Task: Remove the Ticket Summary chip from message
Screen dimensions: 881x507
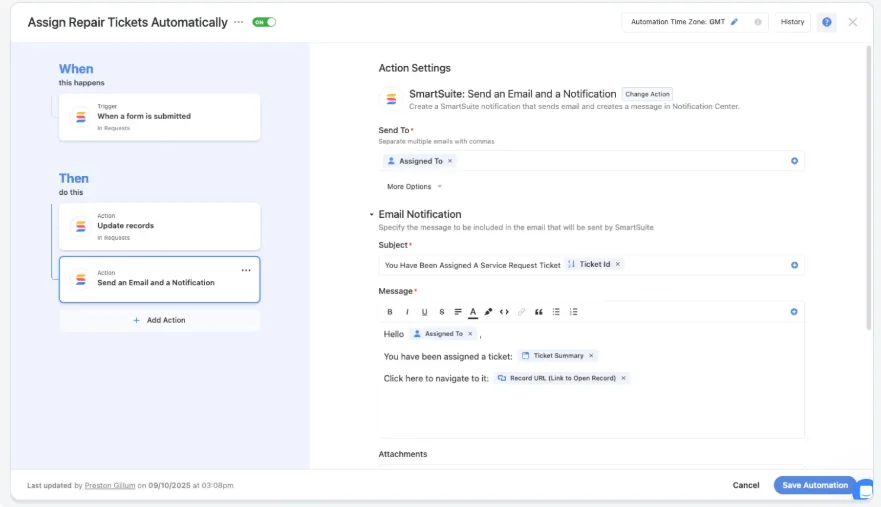Action: pyautogui.click(x=591, y=356)
